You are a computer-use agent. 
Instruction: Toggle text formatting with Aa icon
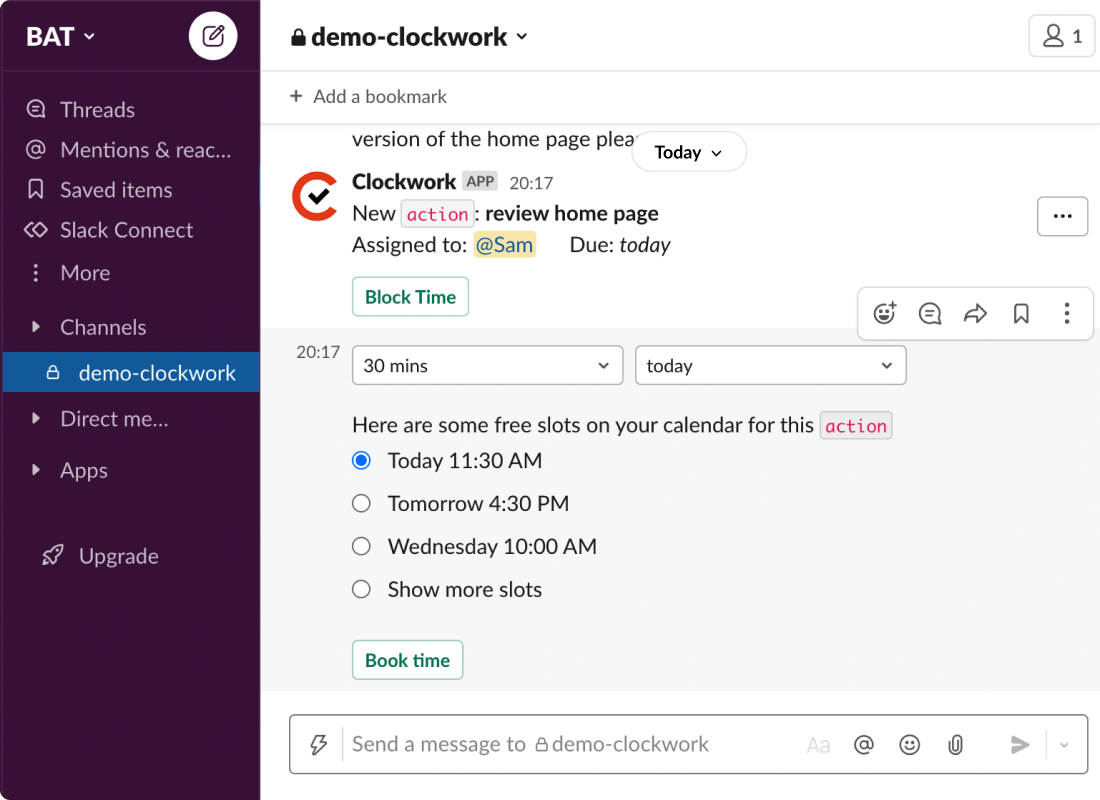(x=818, y=745)
